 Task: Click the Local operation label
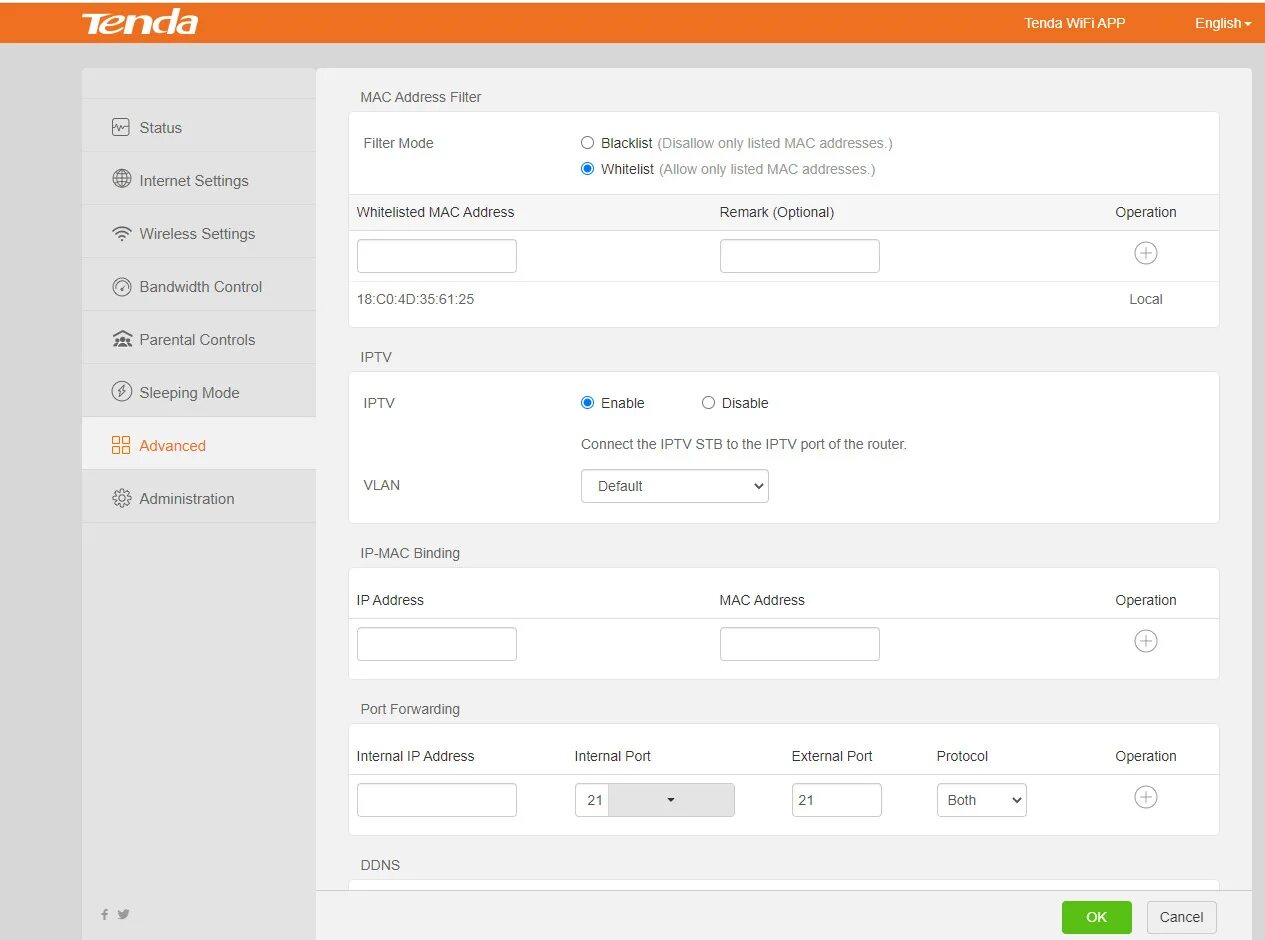click(1146, 299)
